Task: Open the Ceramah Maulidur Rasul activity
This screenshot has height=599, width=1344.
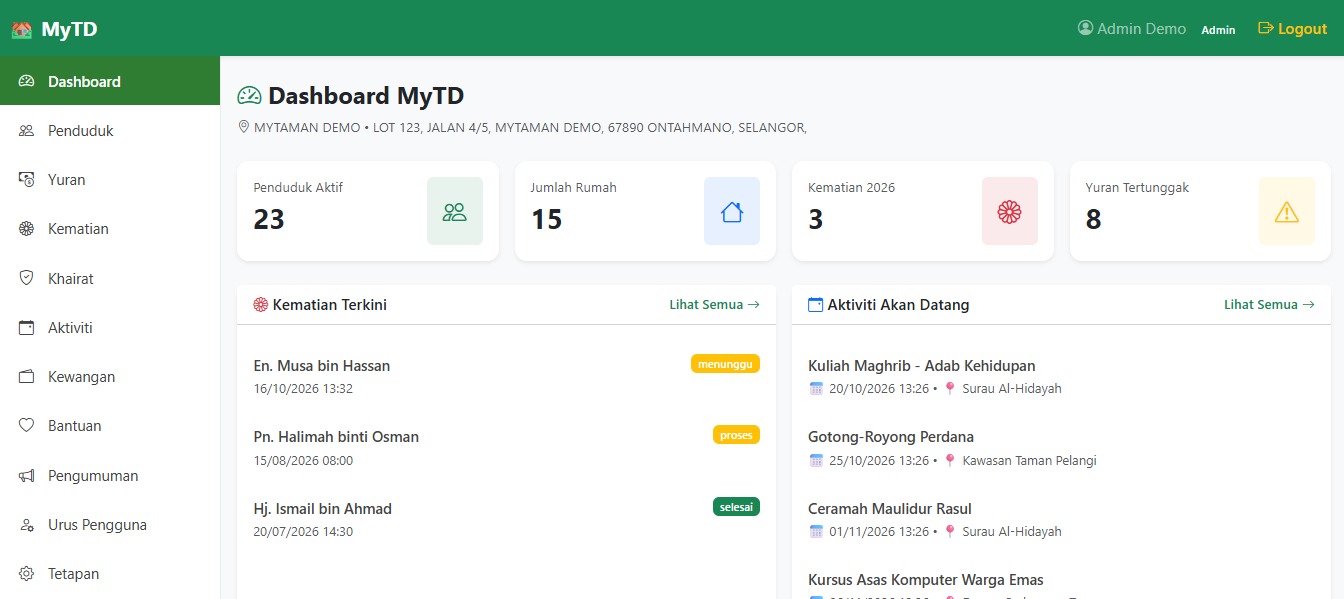Action: tap(890, 509)
